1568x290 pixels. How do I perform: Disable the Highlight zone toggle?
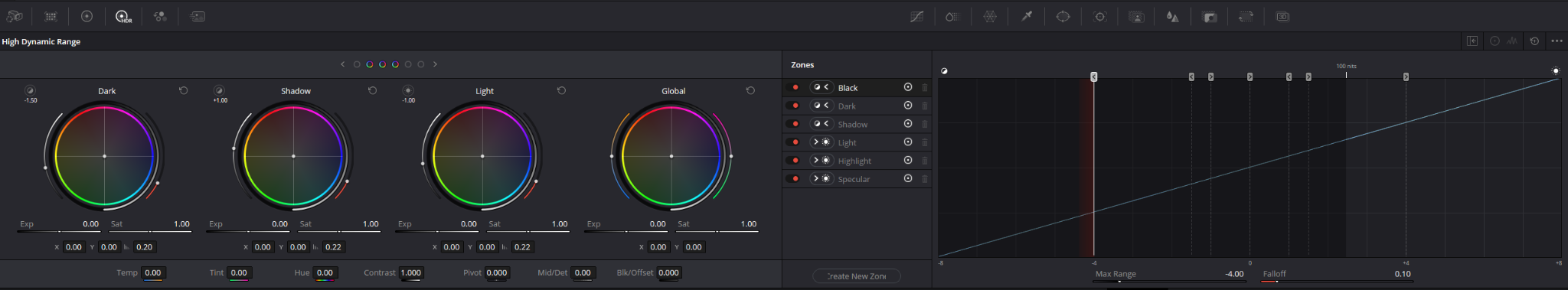[795, 161]
